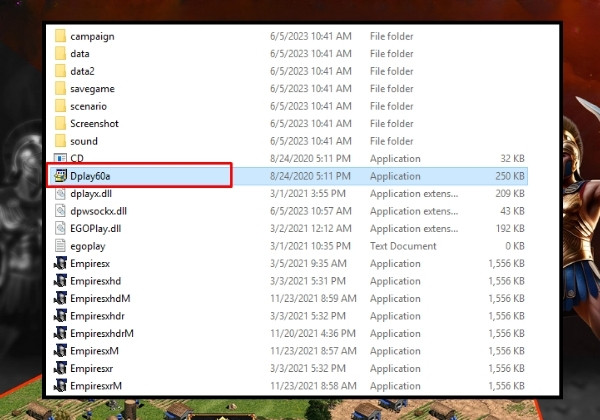Viewport: 600px width, 420px height.
Task: Select the size '209 KB' cell
Action: point(510,194)
